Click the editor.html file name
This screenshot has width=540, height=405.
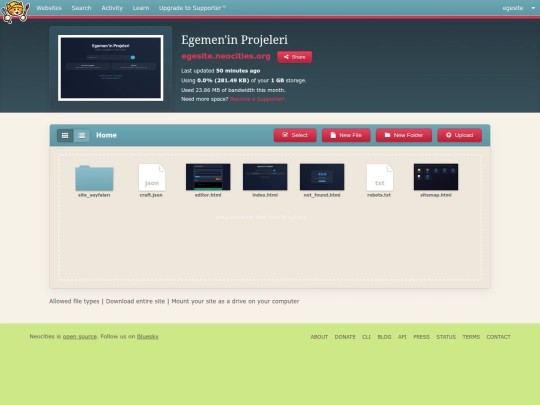pos(208,195)
